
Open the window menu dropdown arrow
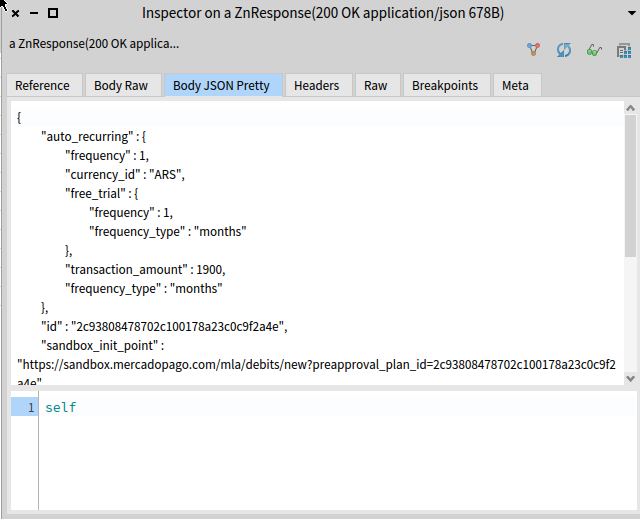pyautogui.click(x=631, y=13)
